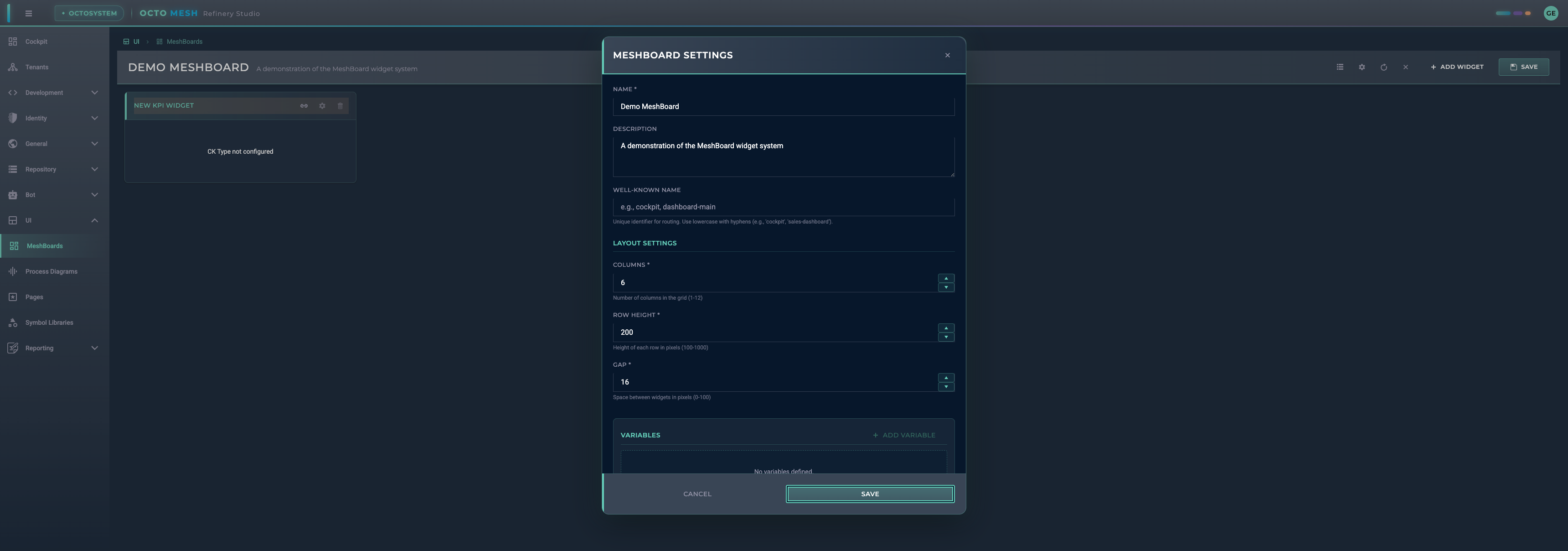The image size is (1568, 551).
Task: Open the Symbol Libraries section
Action: (x=49, y=322)
